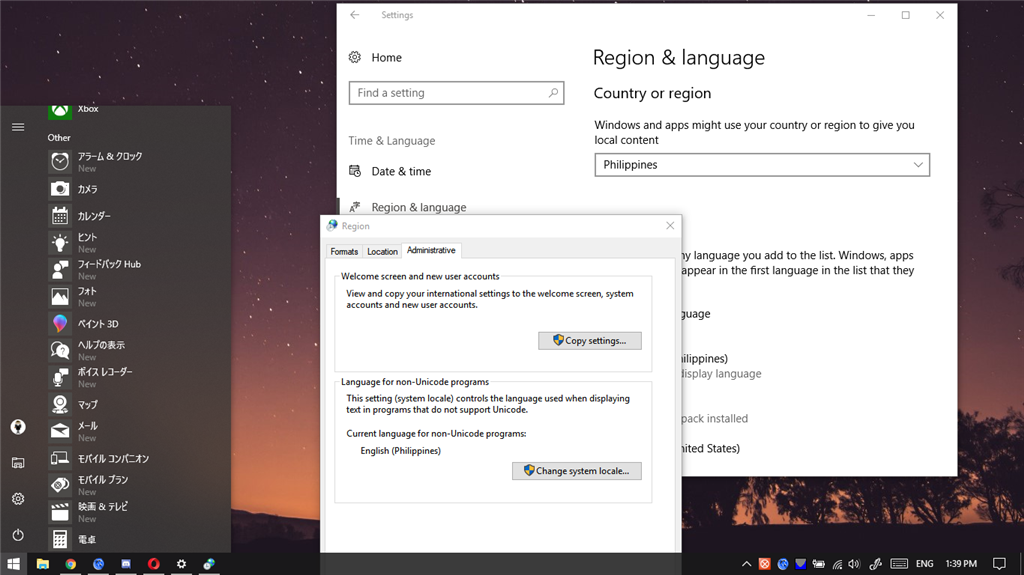This screenshot has height=575, width=1024.
Task: Open the Philippines country dropdown
Action: 762,165
